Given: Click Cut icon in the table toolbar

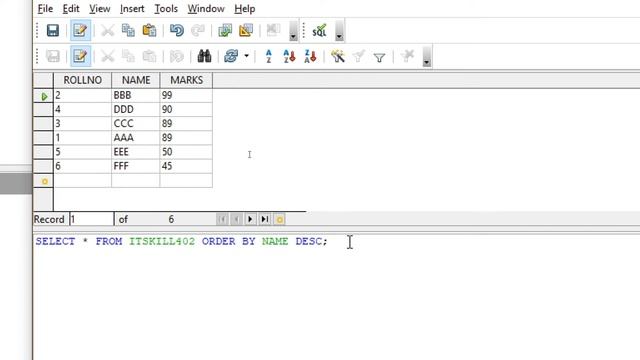Looking at the screenshot, I should 107,56.
